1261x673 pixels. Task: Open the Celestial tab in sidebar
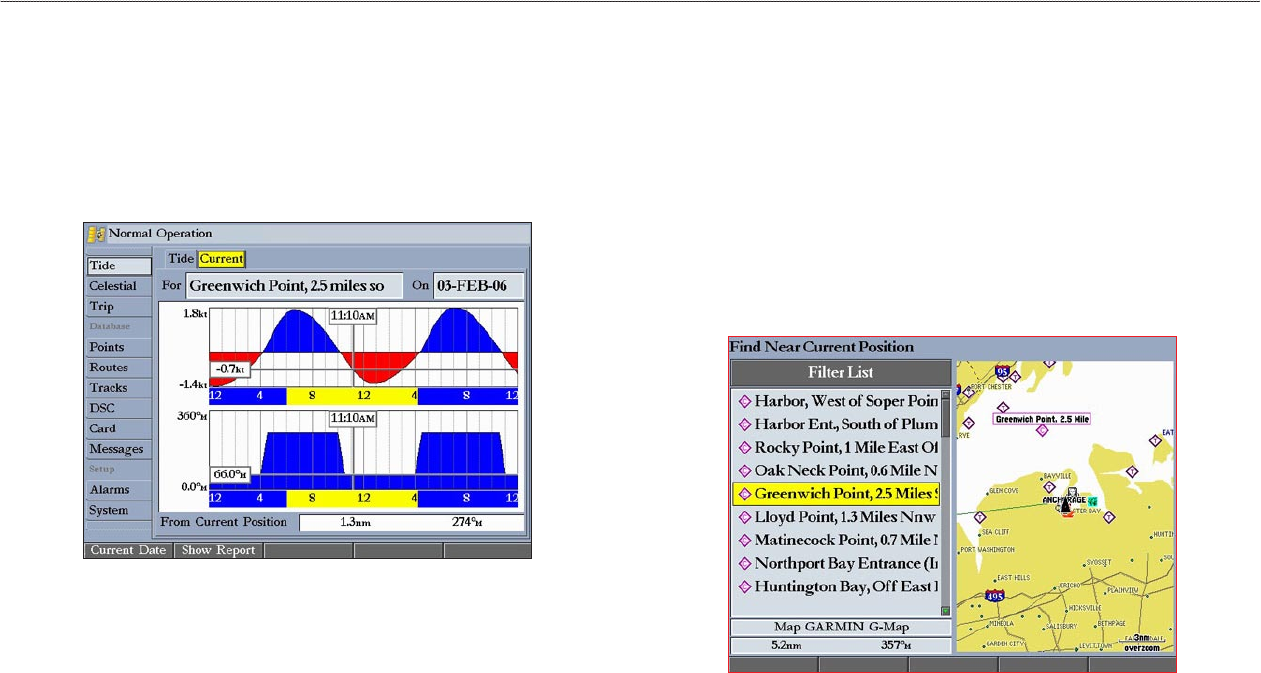pyautogui.click(x=113, y=286)
